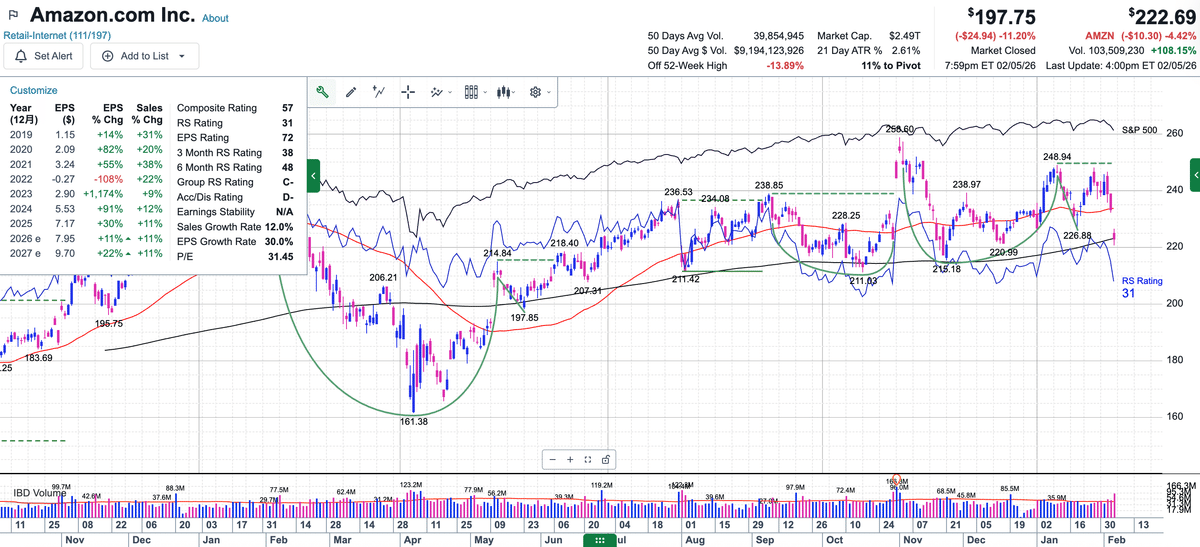Fit the chart to full screen view
Image resolution: width=1200 pixels, height=547 pixels.
point(588,459)
